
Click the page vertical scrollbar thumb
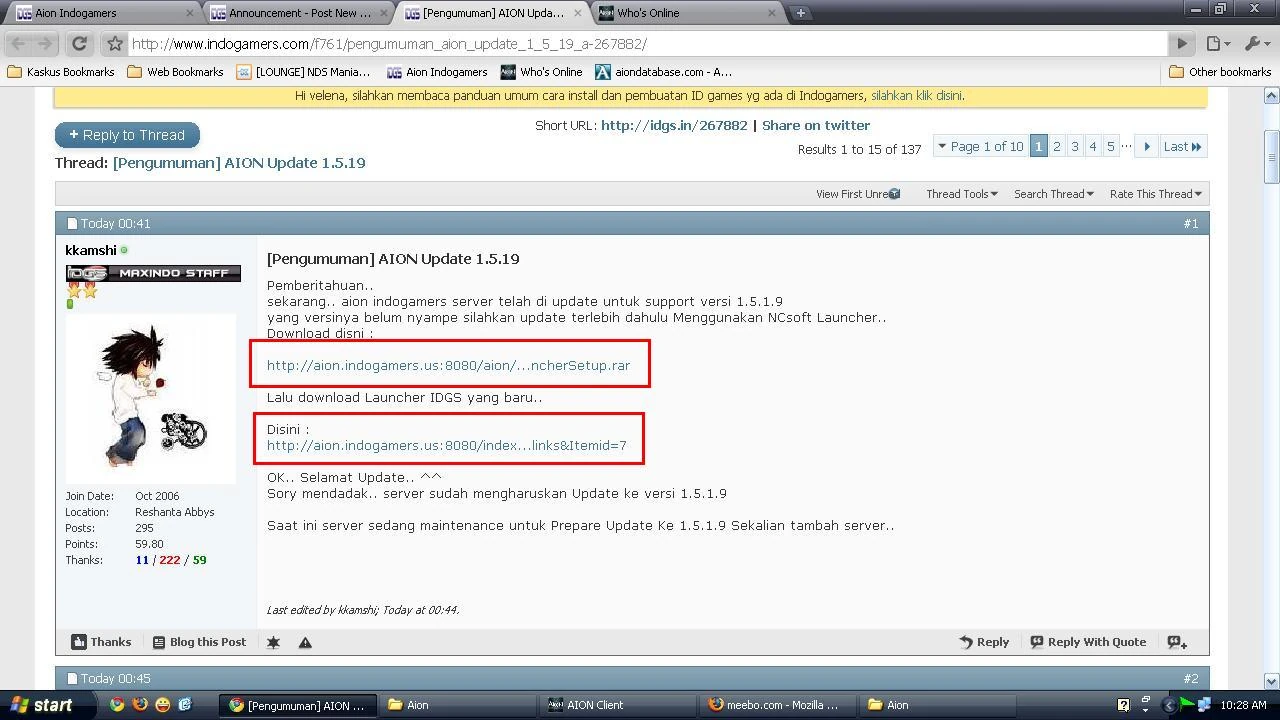pyautogui.click(x=1272, y=157)
